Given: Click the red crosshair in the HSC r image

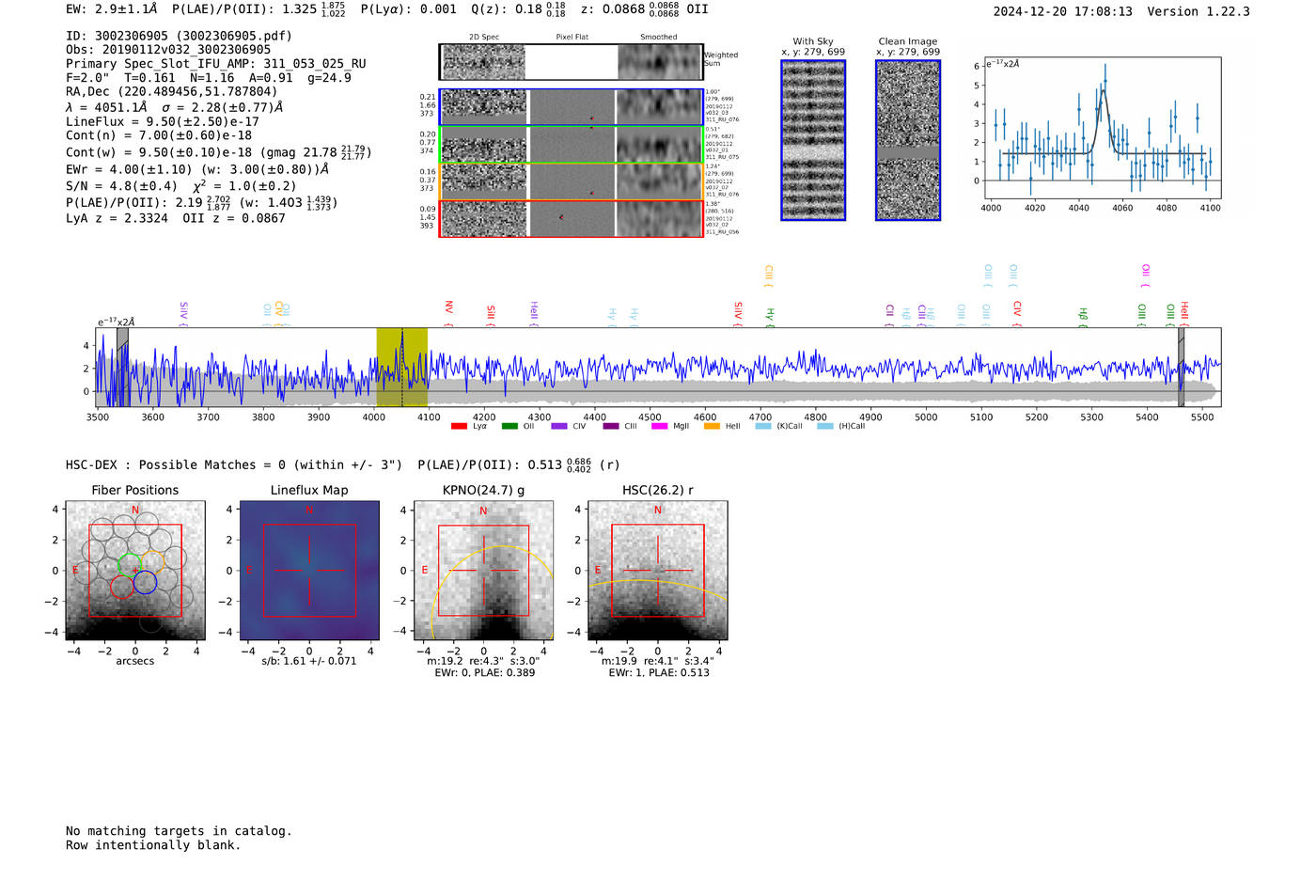Looking at the screenshot, I should 658,570.
